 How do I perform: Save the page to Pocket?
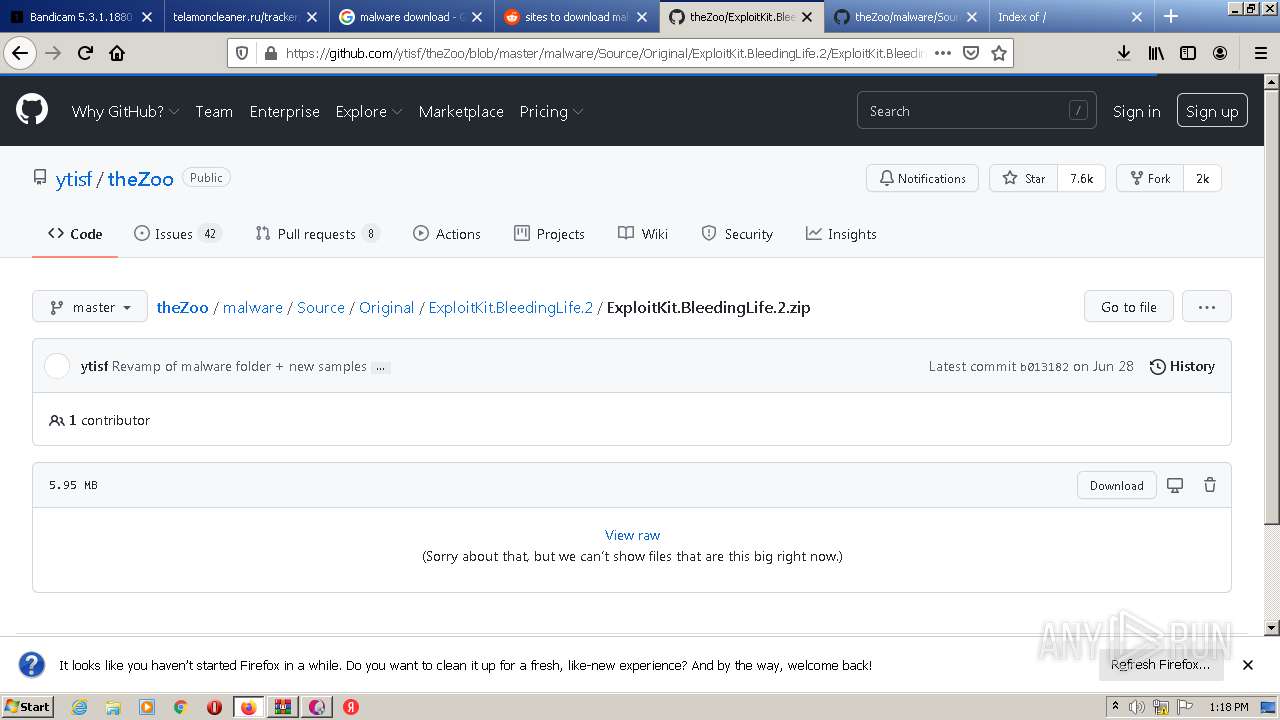970,53
